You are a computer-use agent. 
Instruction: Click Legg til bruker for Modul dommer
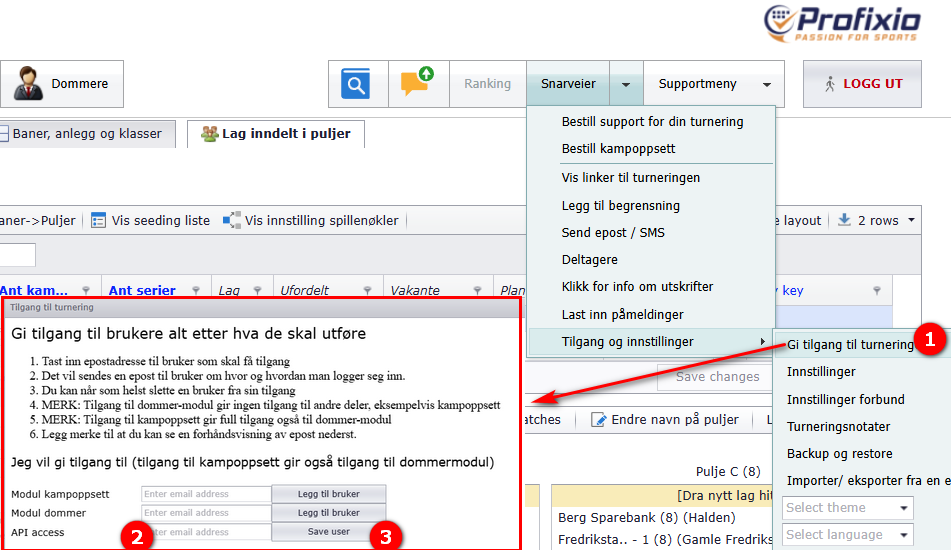click(329, 512)
